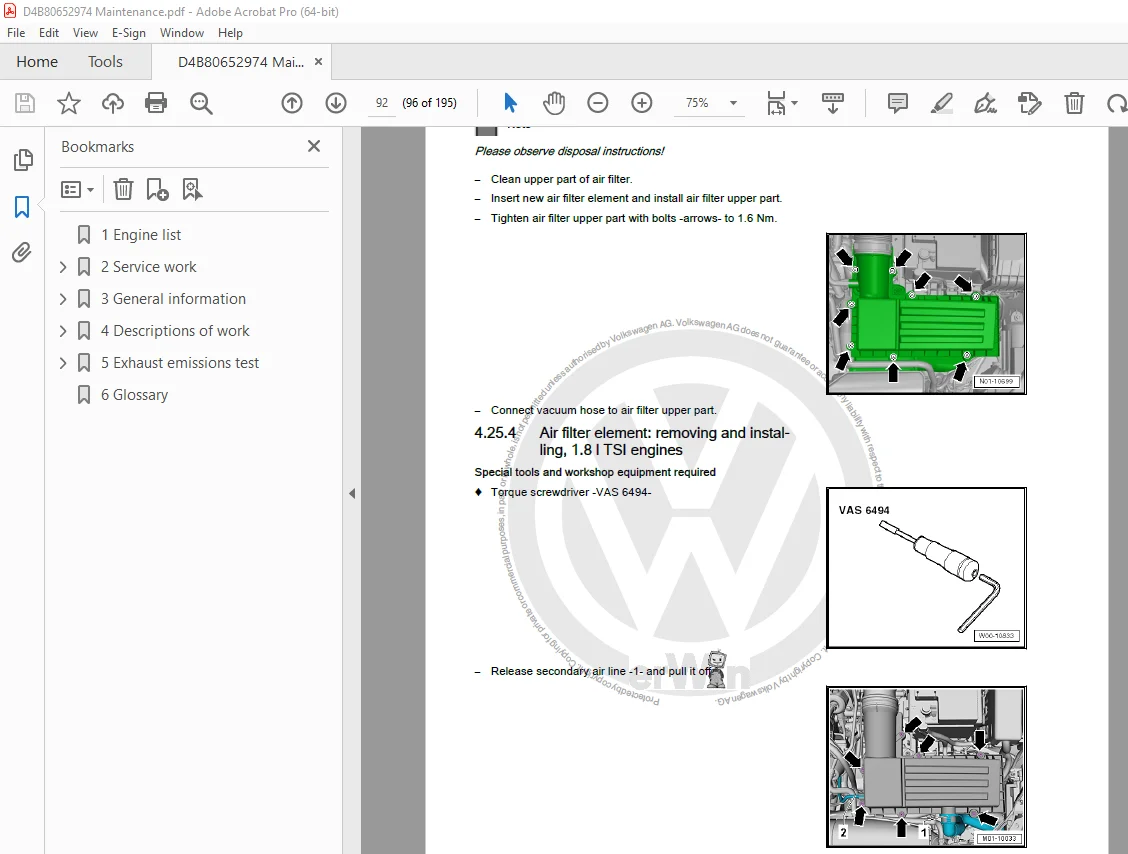Expand the 5 Exhaust emissions test bookmark

point(63,363)
